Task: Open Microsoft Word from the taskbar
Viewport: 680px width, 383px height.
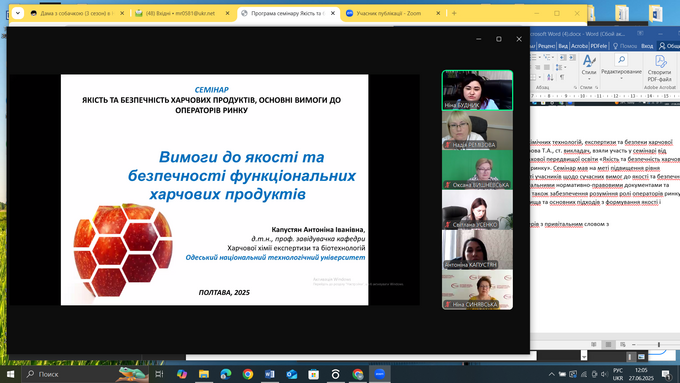Action: coord(269,374)
